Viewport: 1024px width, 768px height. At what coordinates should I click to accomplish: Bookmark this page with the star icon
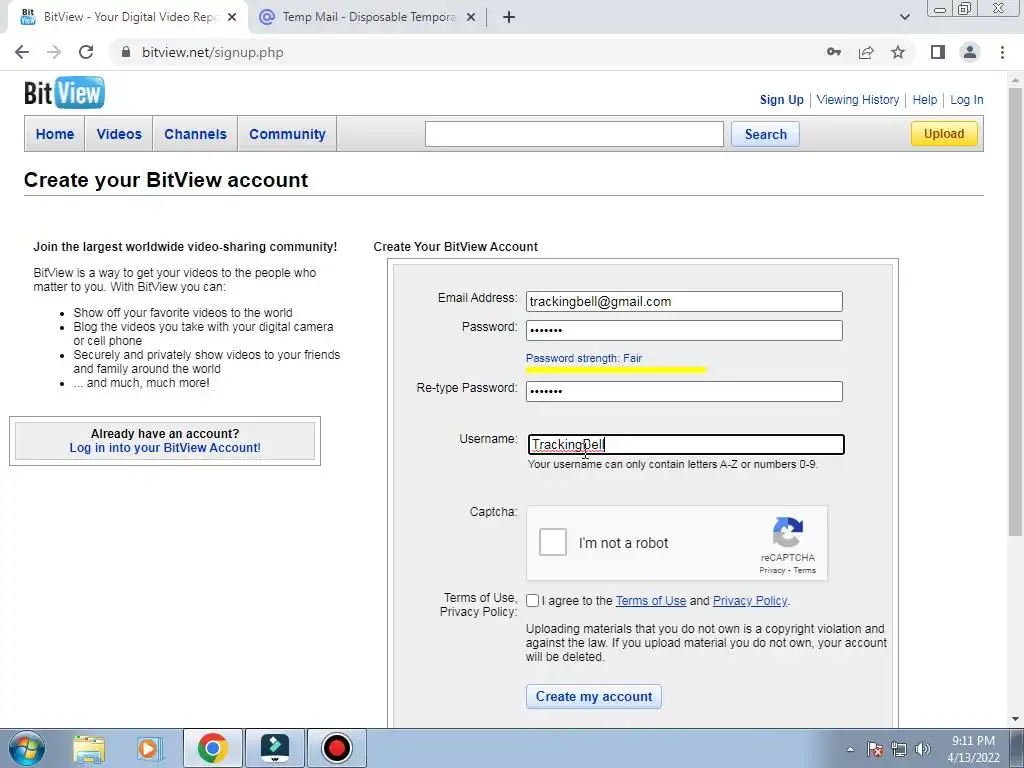pyautogui.click(x=898, y=52)
